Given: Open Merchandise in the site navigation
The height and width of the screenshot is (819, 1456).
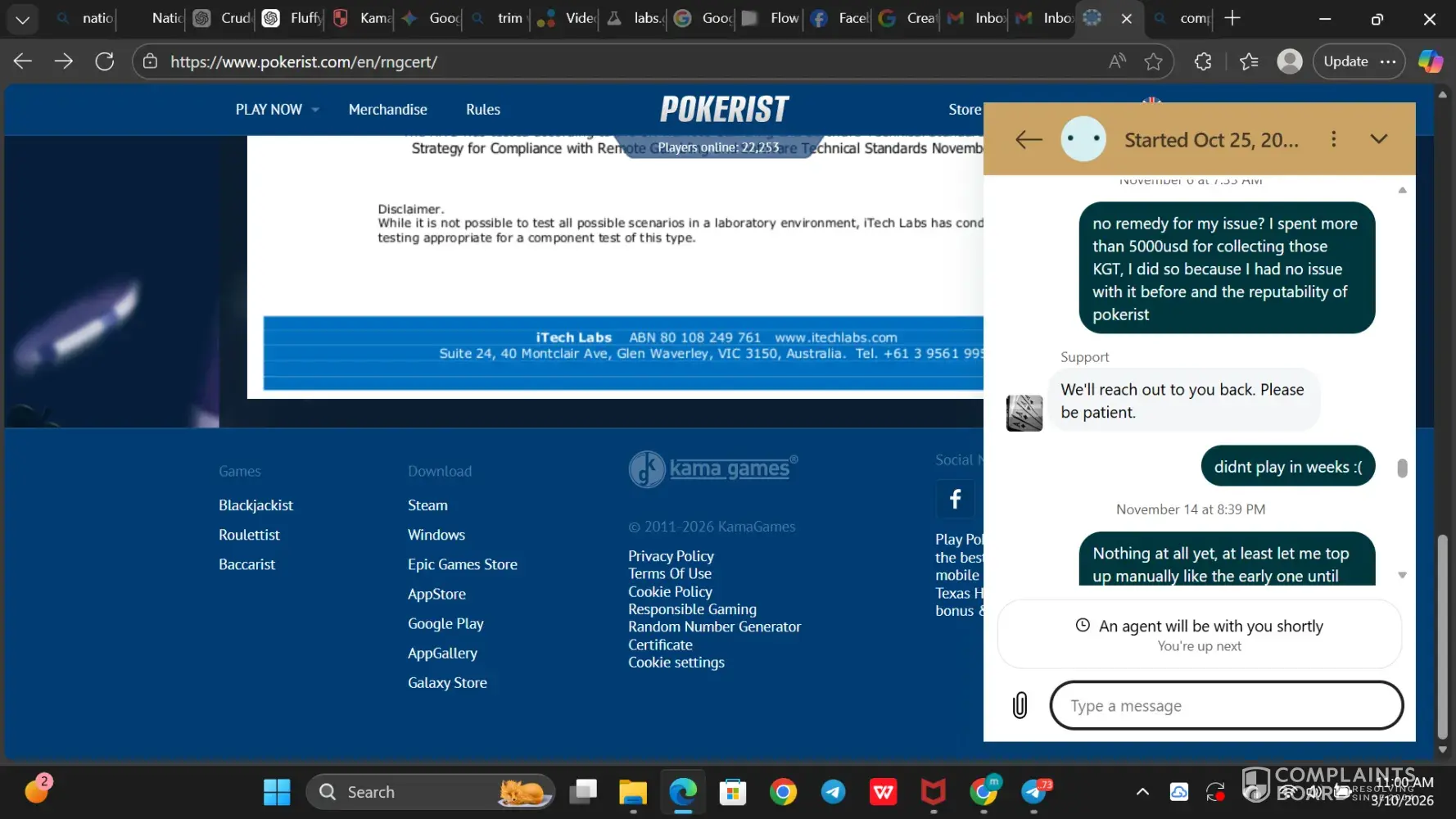Looking at the screenshot, I should pos(388,110).
